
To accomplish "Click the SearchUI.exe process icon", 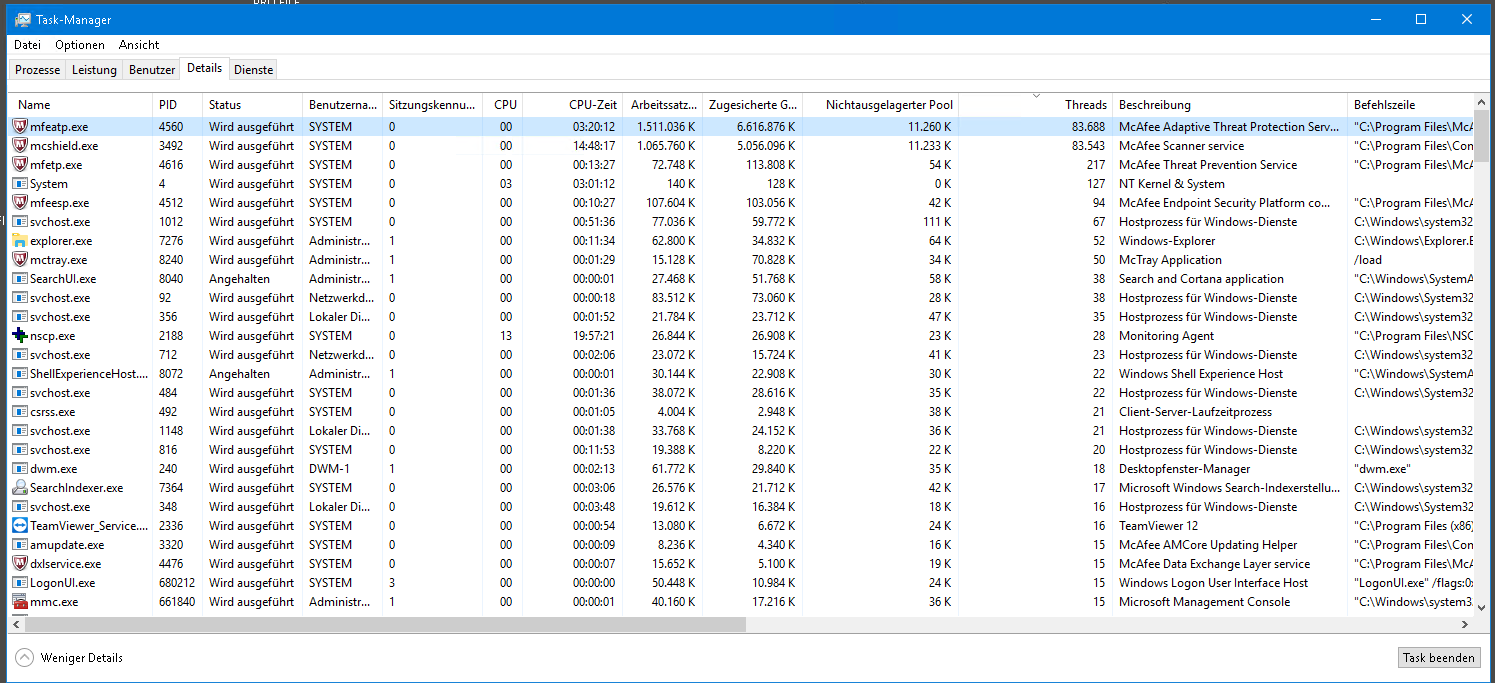I will pos(20,279).
